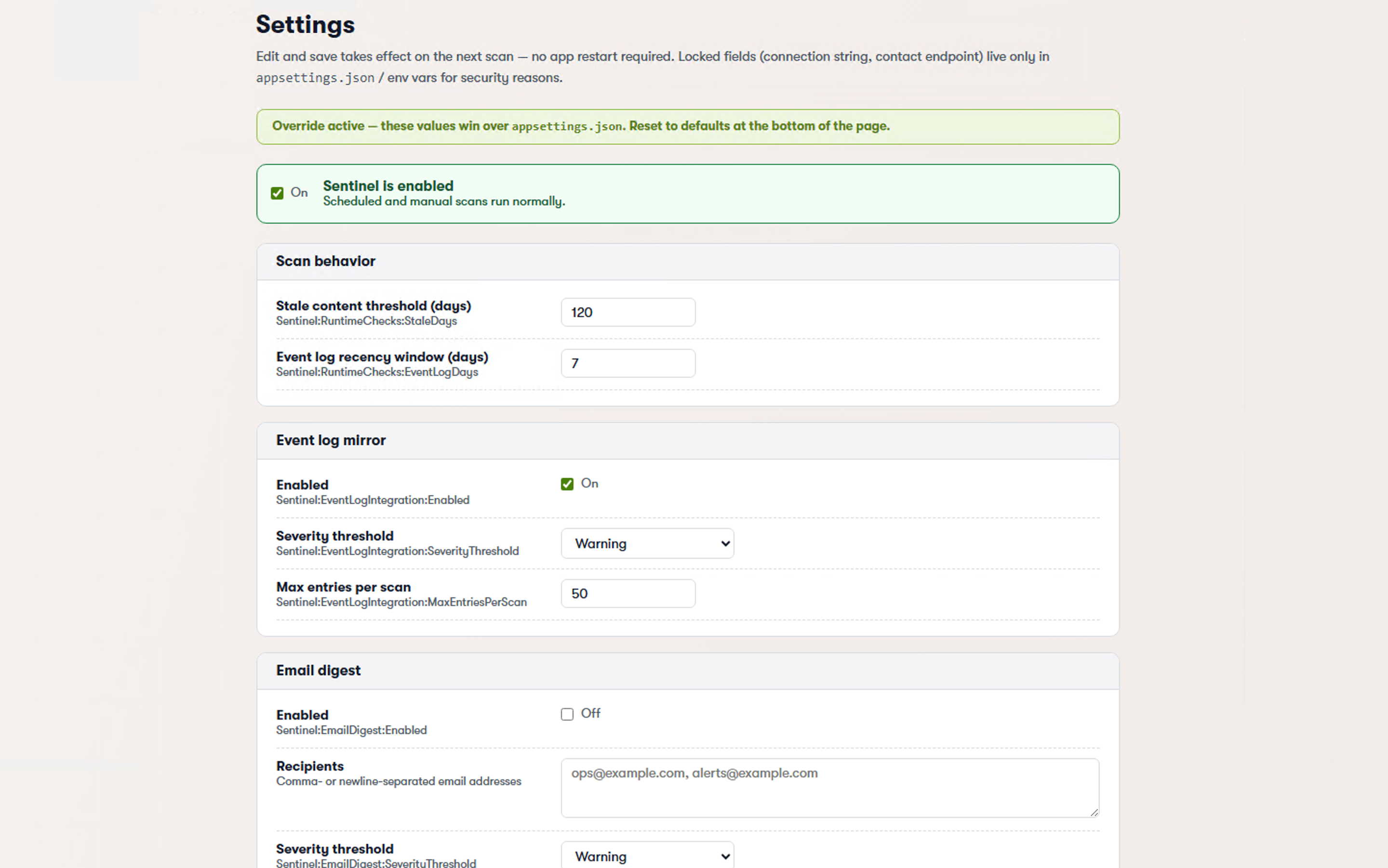Collapse the 'Email digest' section
Viewport: 1388px width, 868px height.
click(x=318, y=670)
